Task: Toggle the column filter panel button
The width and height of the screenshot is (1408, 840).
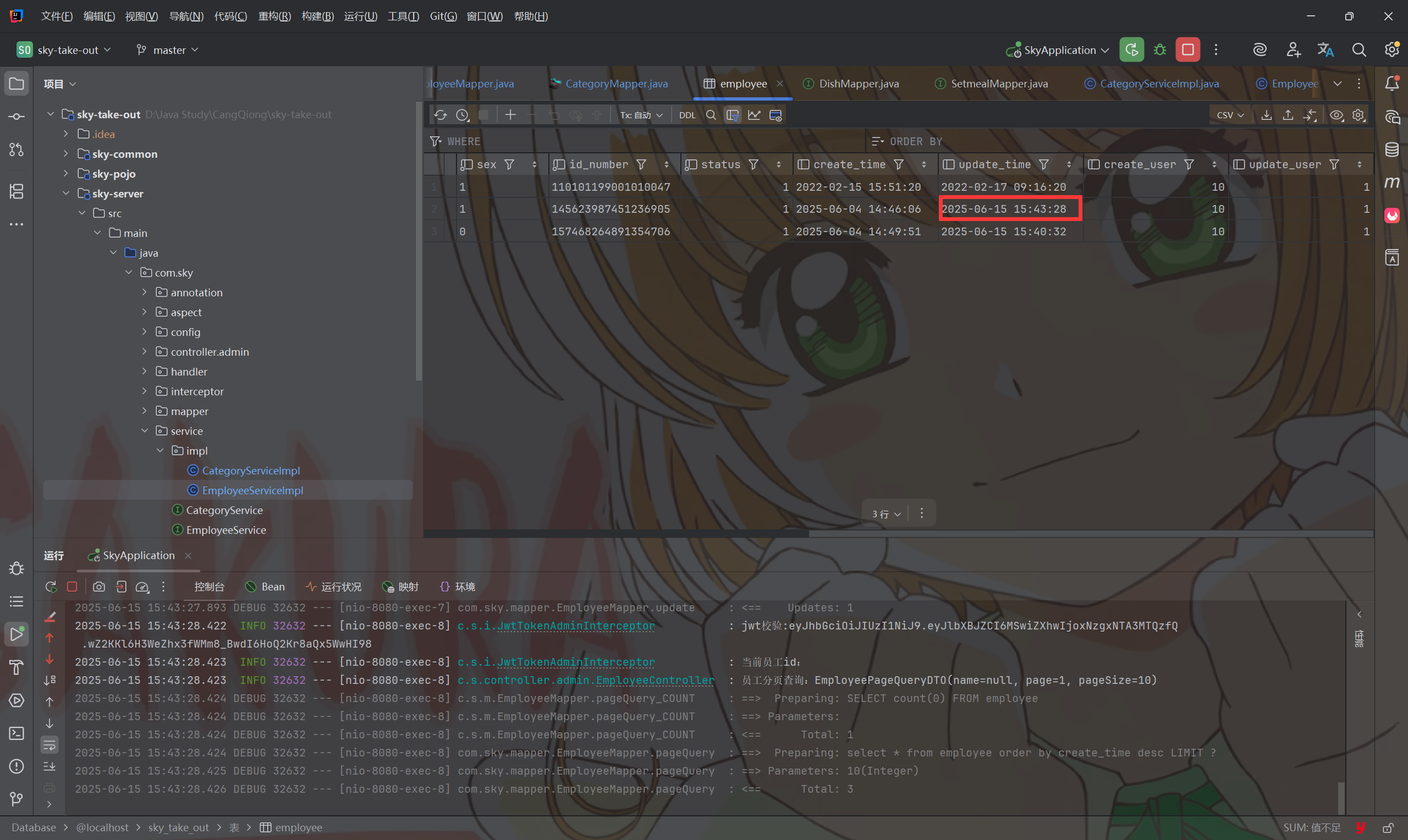Action: tap(732, 115)
